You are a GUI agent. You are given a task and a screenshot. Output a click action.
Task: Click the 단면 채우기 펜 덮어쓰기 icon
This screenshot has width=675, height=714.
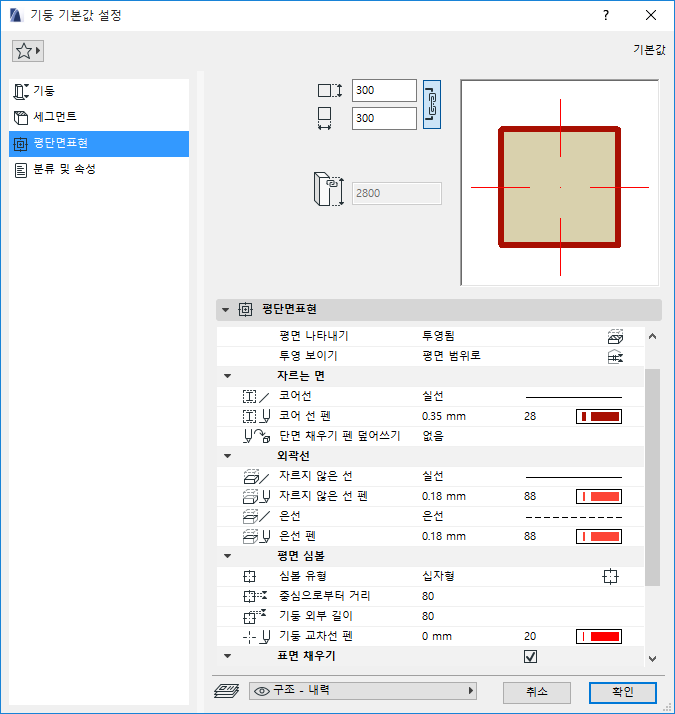257,436
